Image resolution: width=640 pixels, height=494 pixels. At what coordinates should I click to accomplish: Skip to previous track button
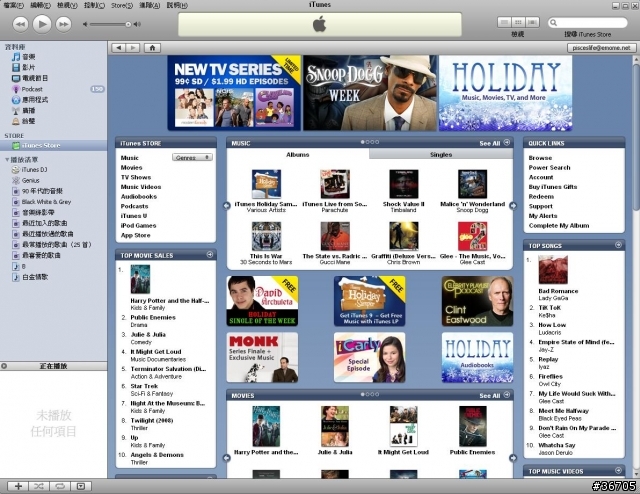pos(20,24)
